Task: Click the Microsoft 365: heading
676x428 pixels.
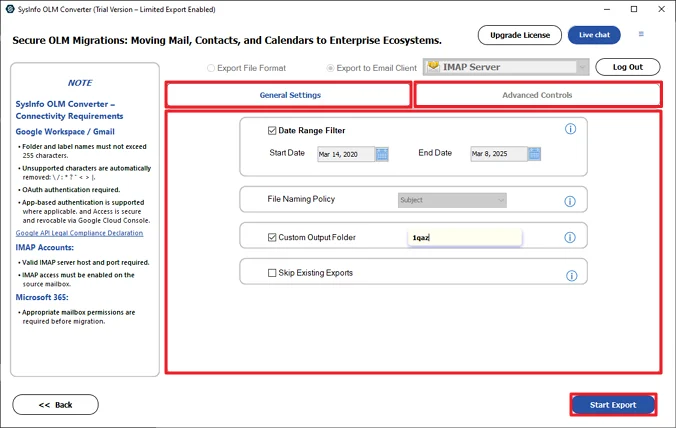Action: point(42,297)
